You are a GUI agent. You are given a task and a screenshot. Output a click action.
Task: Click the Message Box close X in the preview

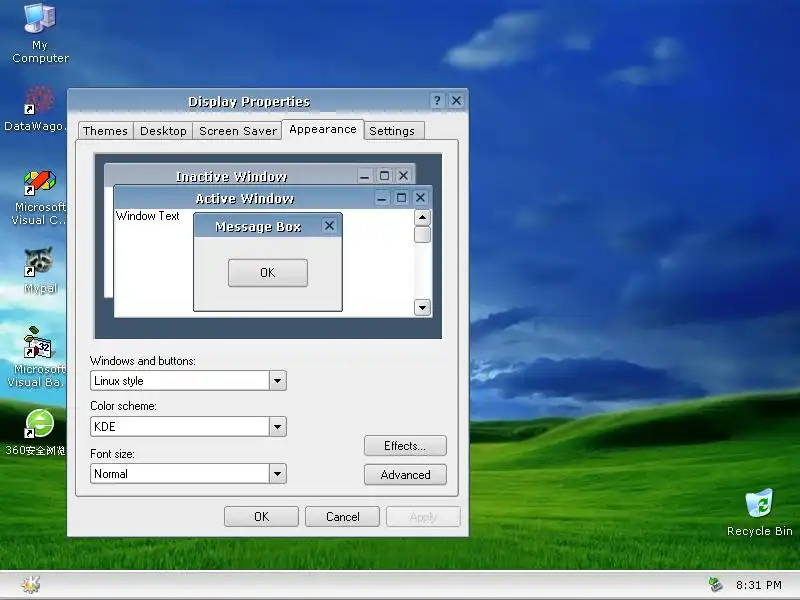tap(330, 226)
